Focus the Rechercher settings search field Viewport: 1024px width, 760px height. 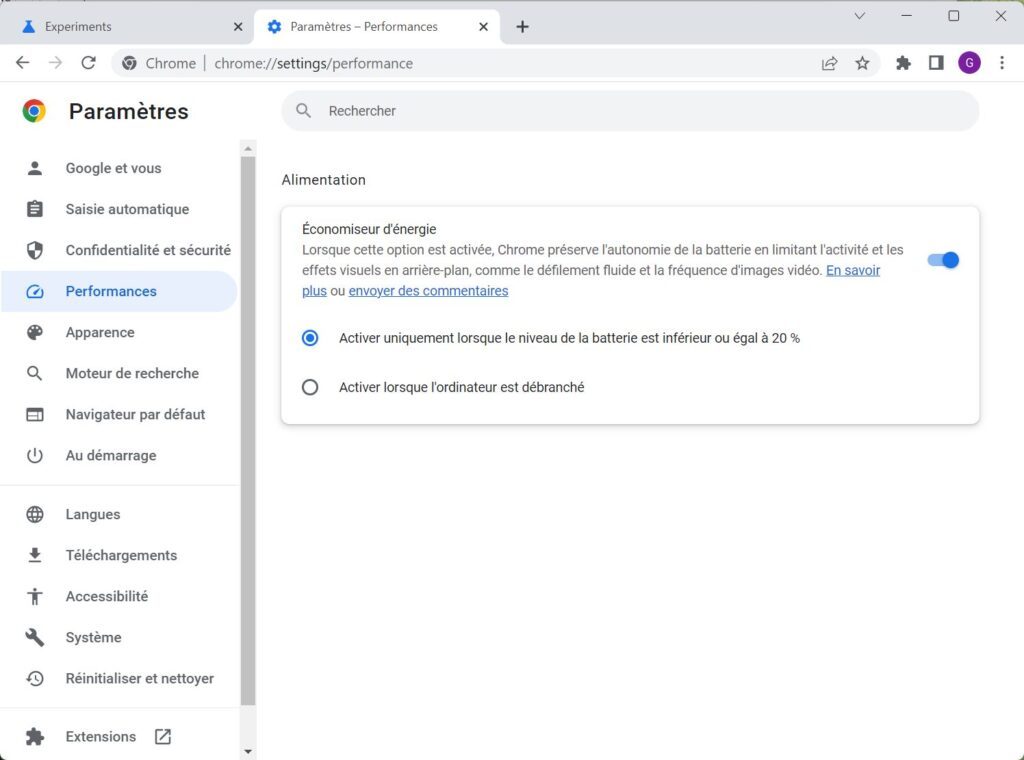(x=630, y=111)
